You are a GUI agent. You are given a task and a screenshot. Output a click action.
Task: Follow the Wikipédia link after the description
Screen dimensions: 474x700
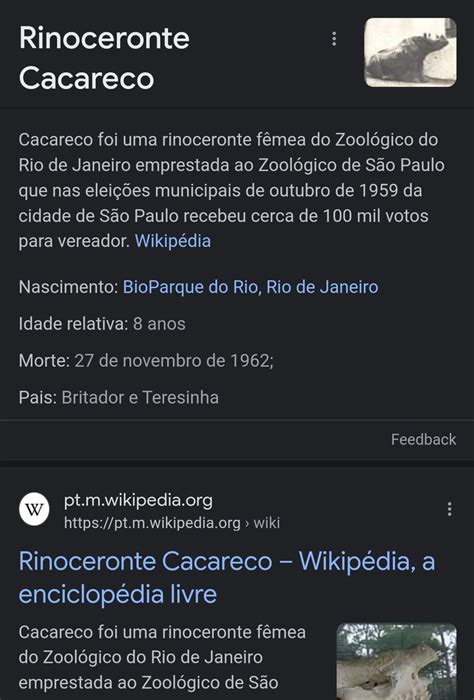(x=173, y=241)
